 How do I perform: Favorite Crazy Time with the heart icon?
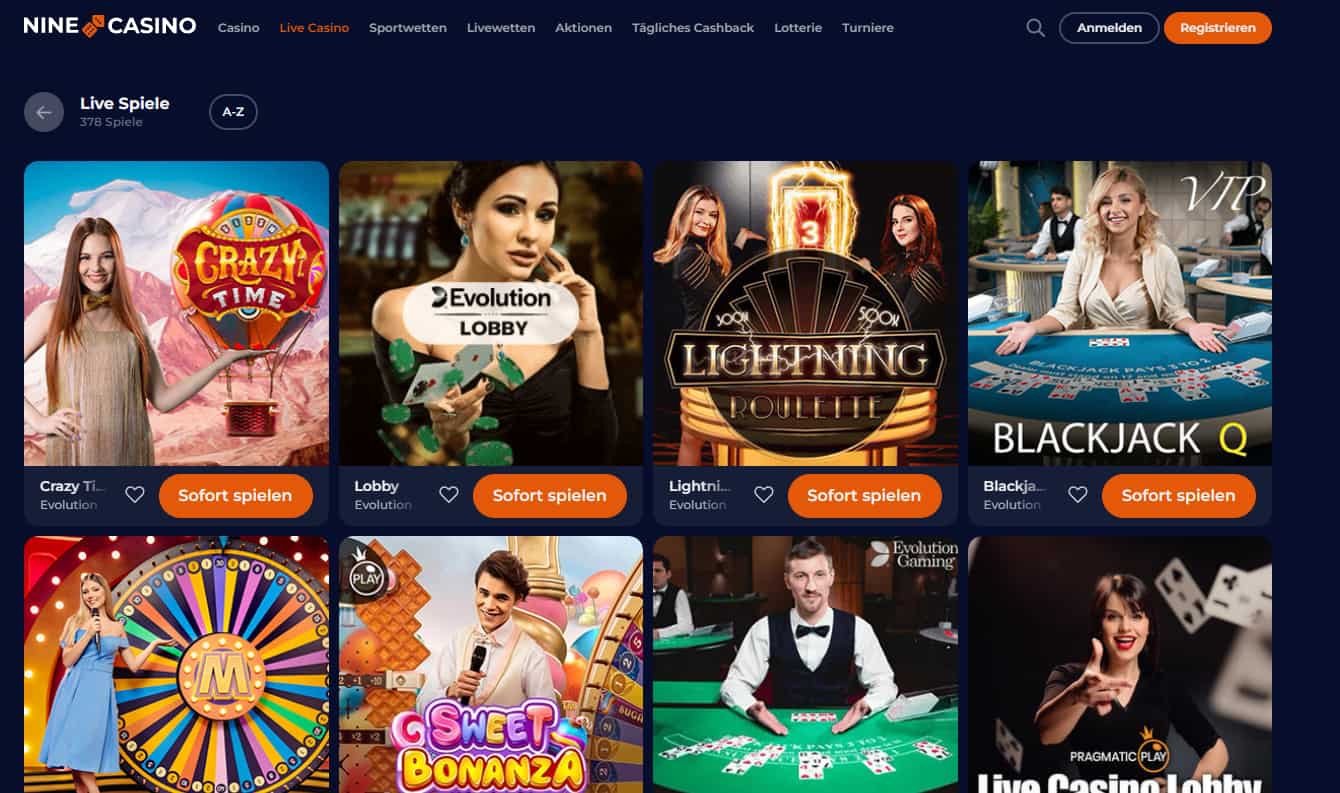click(x=135, y=495)
